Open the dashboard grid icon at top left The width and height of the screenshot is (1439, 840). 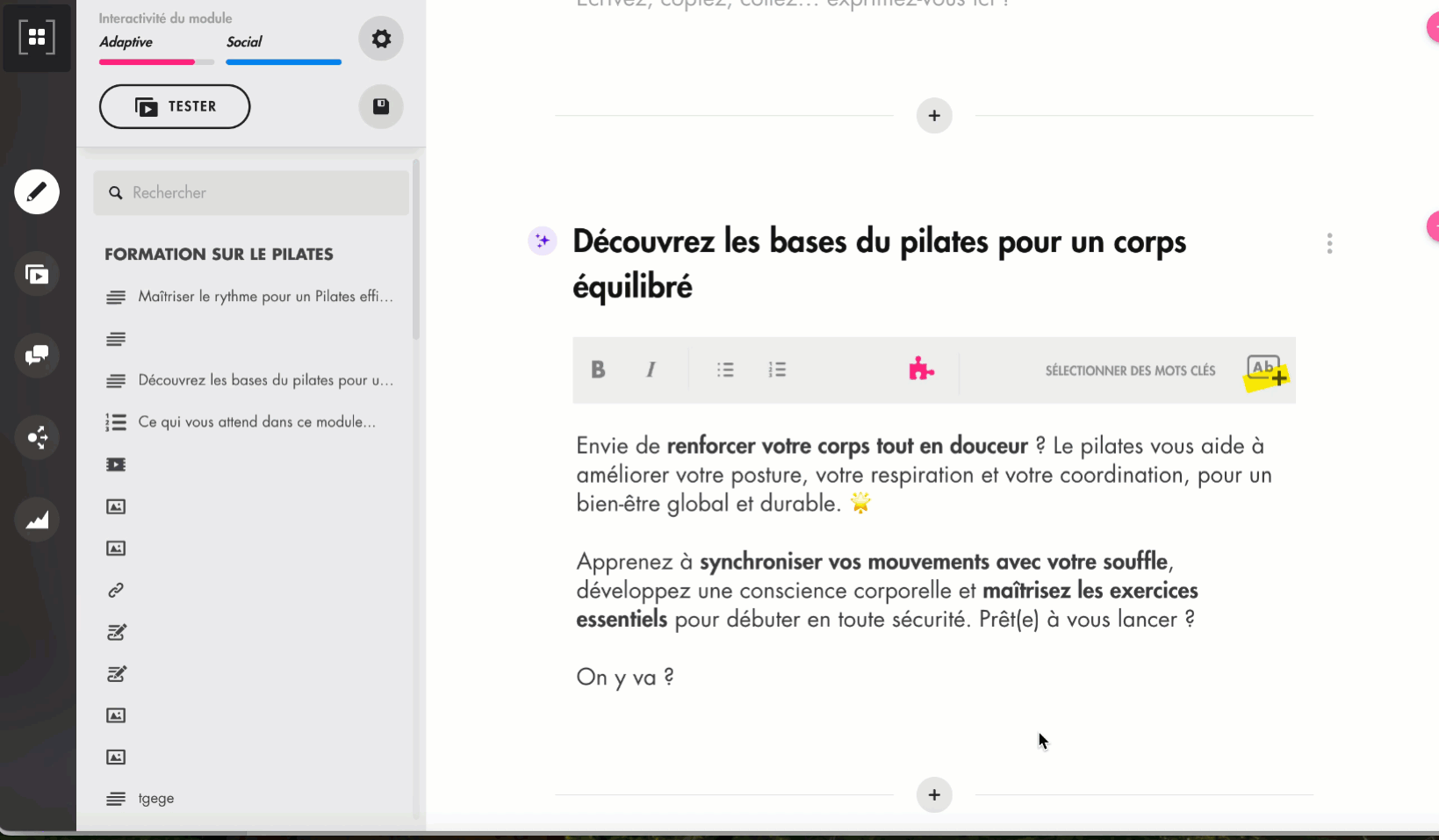(37, 37)
